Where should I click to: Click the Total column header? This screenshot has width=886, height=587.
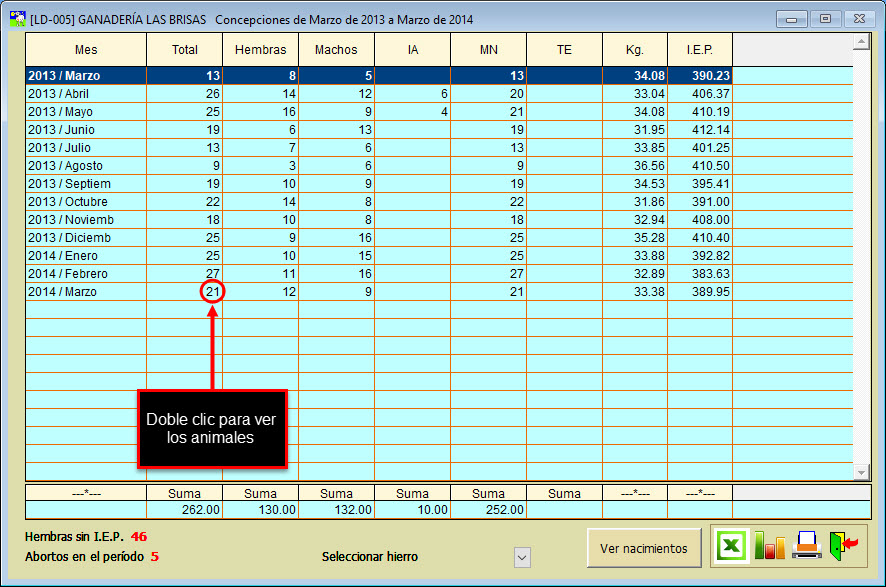pyautogui.click(x=184, y=50)
